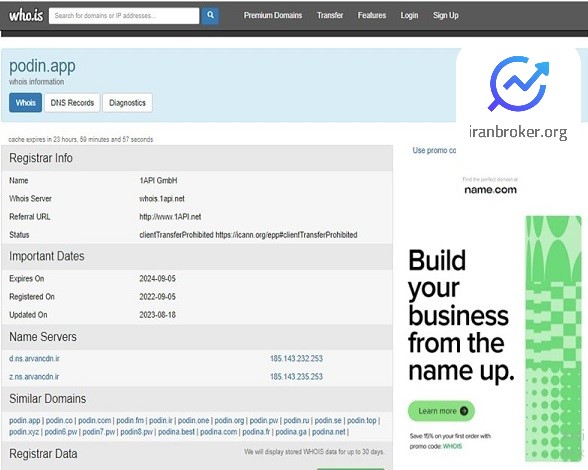The width and height of the screenshot is (588, 470).
Task: Go to the Login page
Action: pyautogui.click(x=409, y=15)
